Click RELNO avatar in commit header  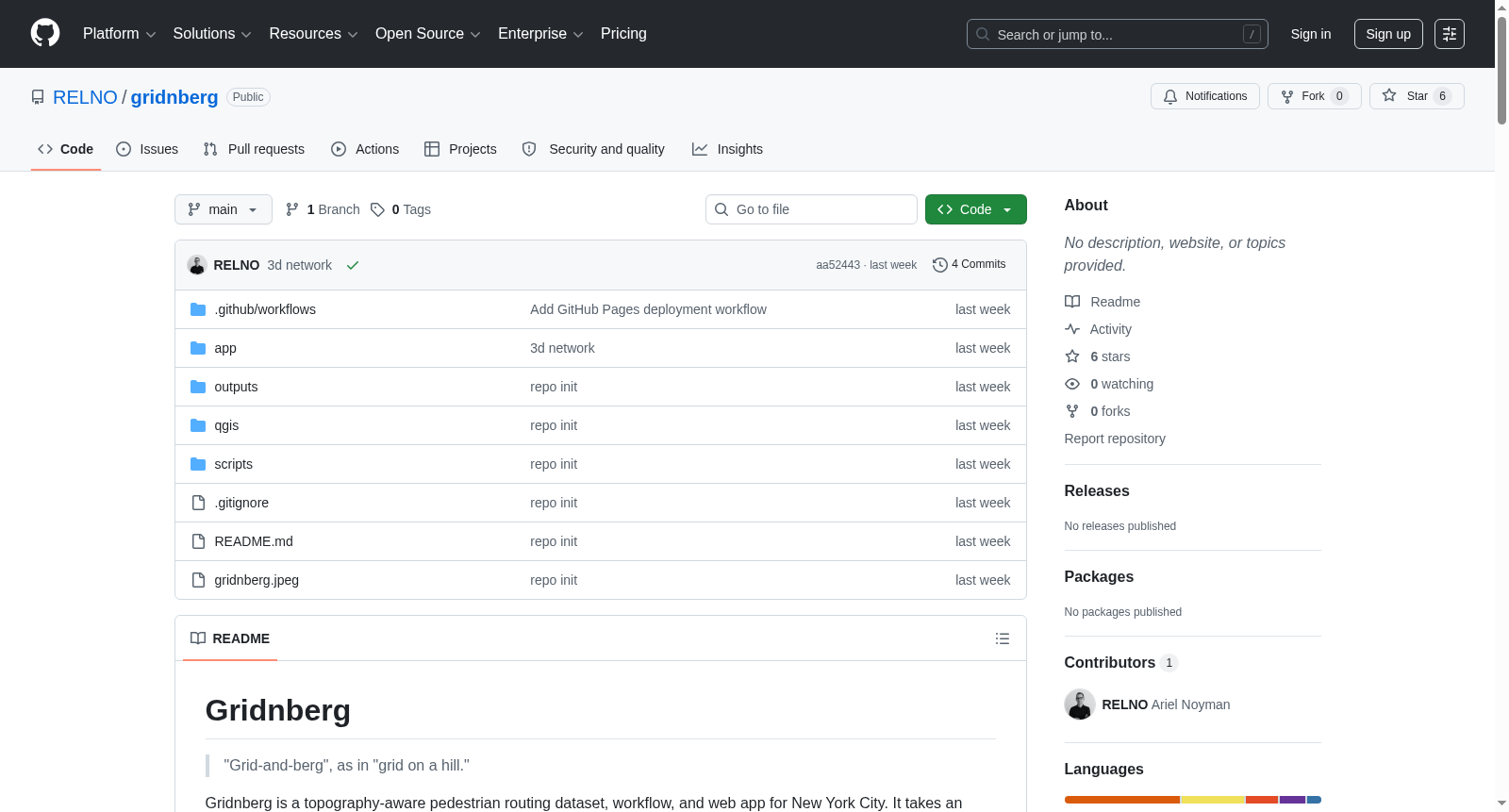pos(197,265)
